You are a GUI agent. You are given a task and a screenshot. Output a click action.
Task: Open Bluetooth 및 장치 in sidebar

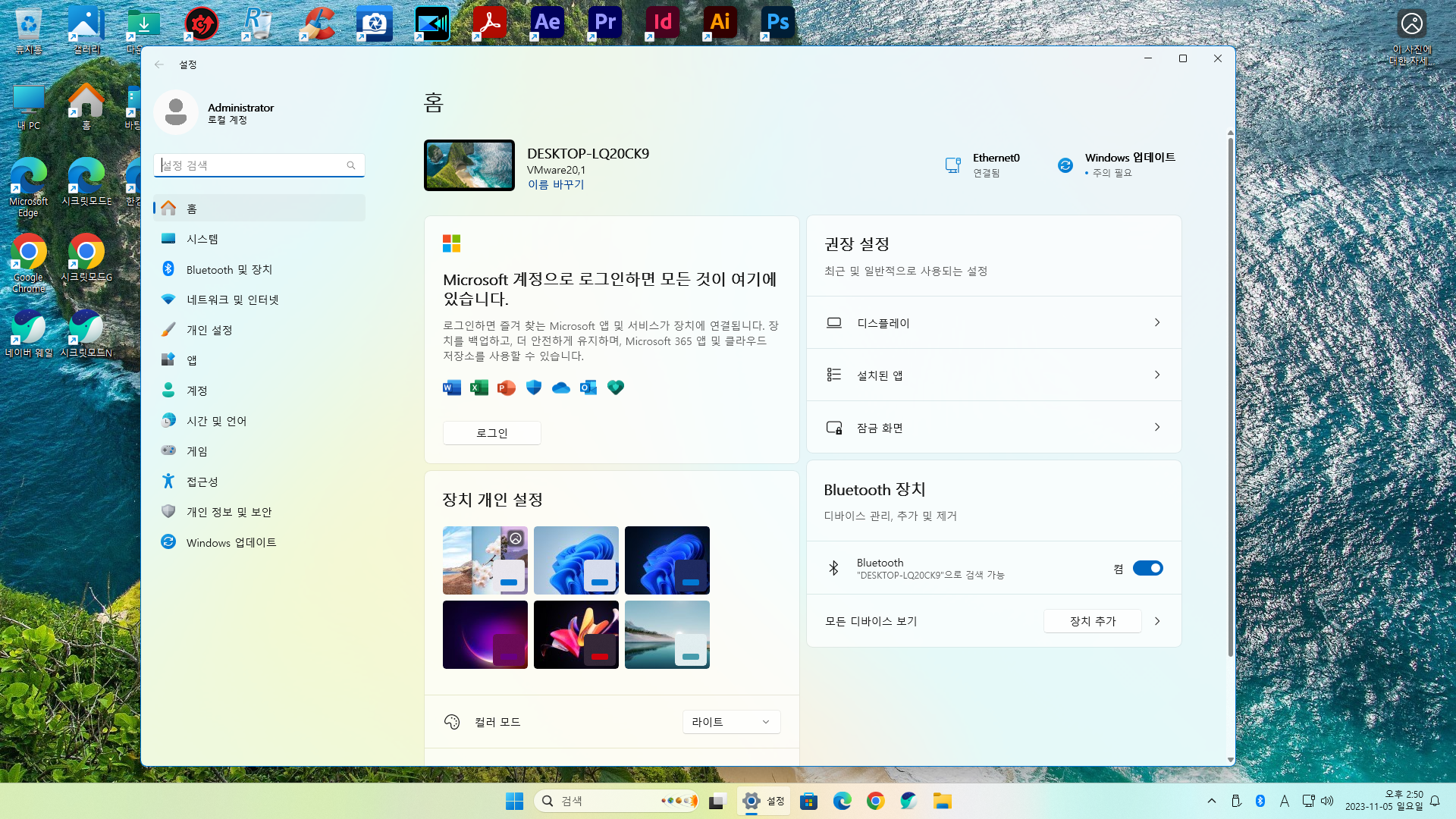(228, 269)
